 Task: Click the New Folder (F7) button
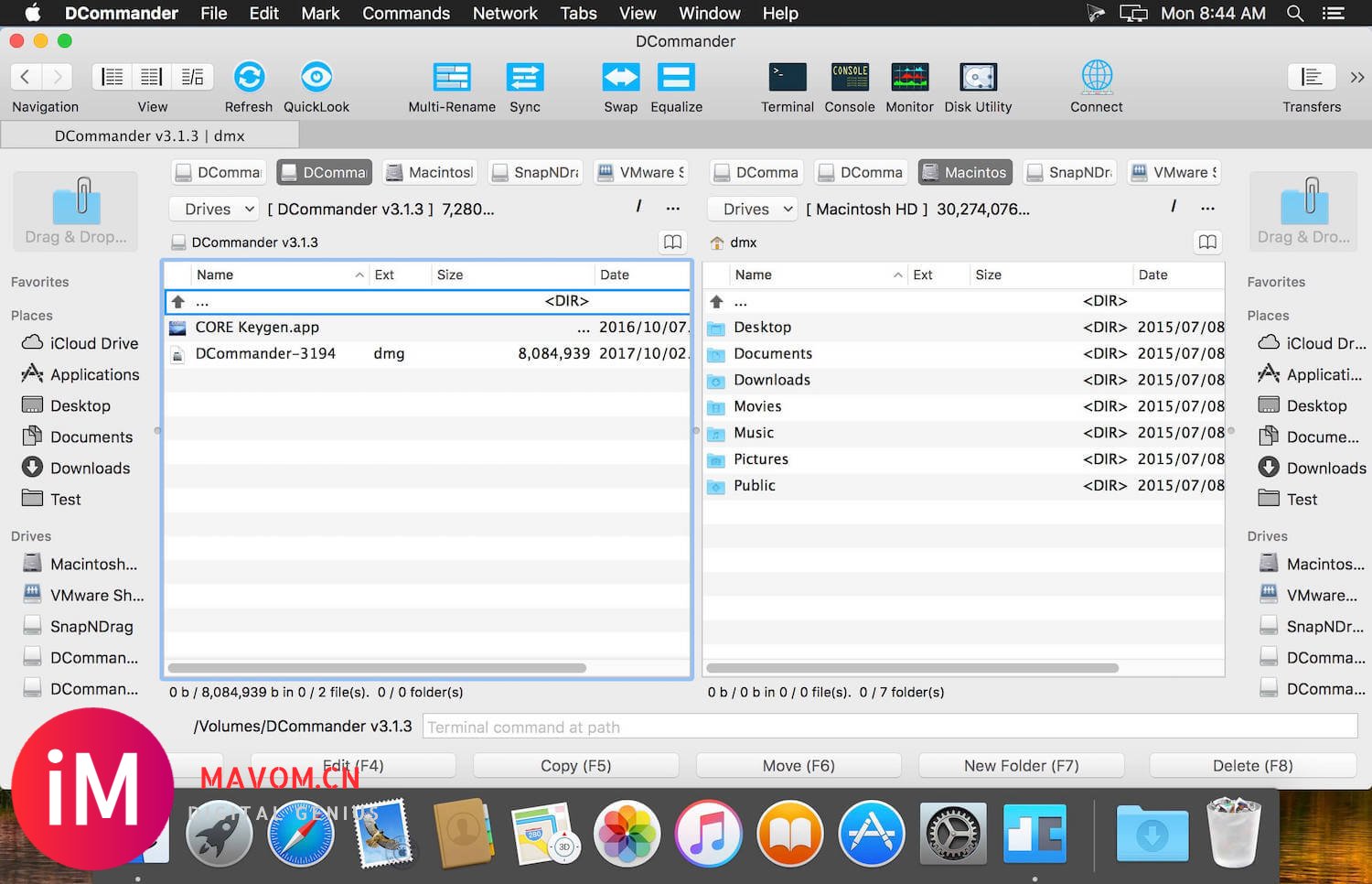(x=1021, y=766)
